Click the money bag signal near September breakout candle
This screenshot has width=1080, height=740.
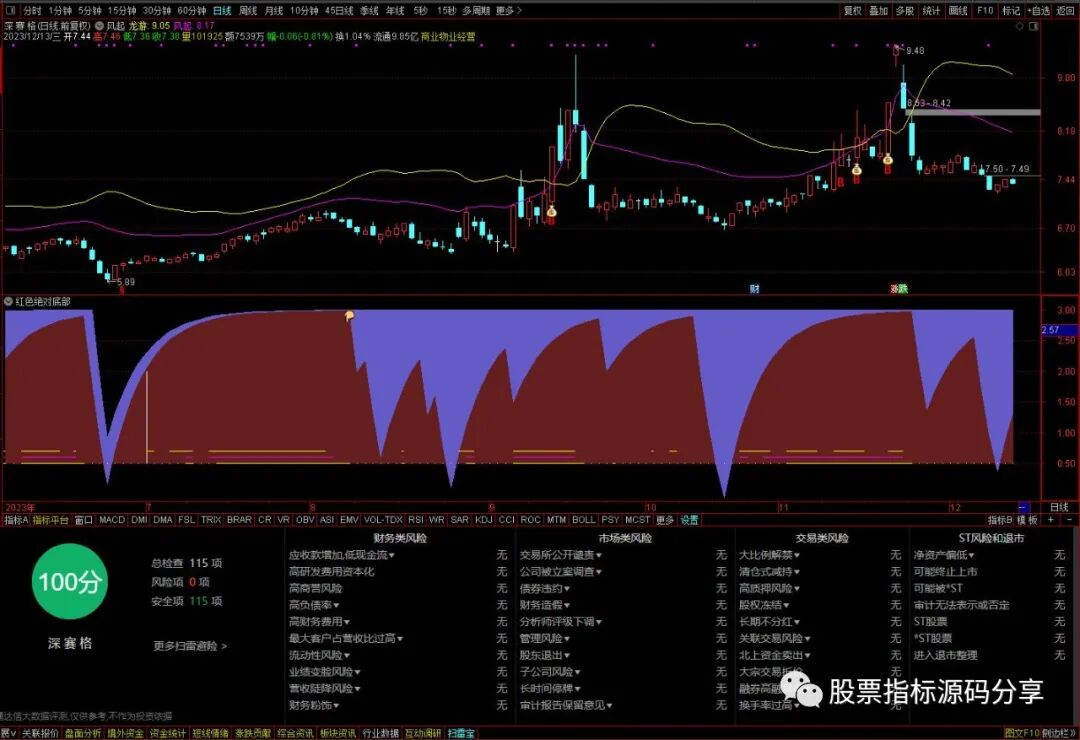coord(551,212)
